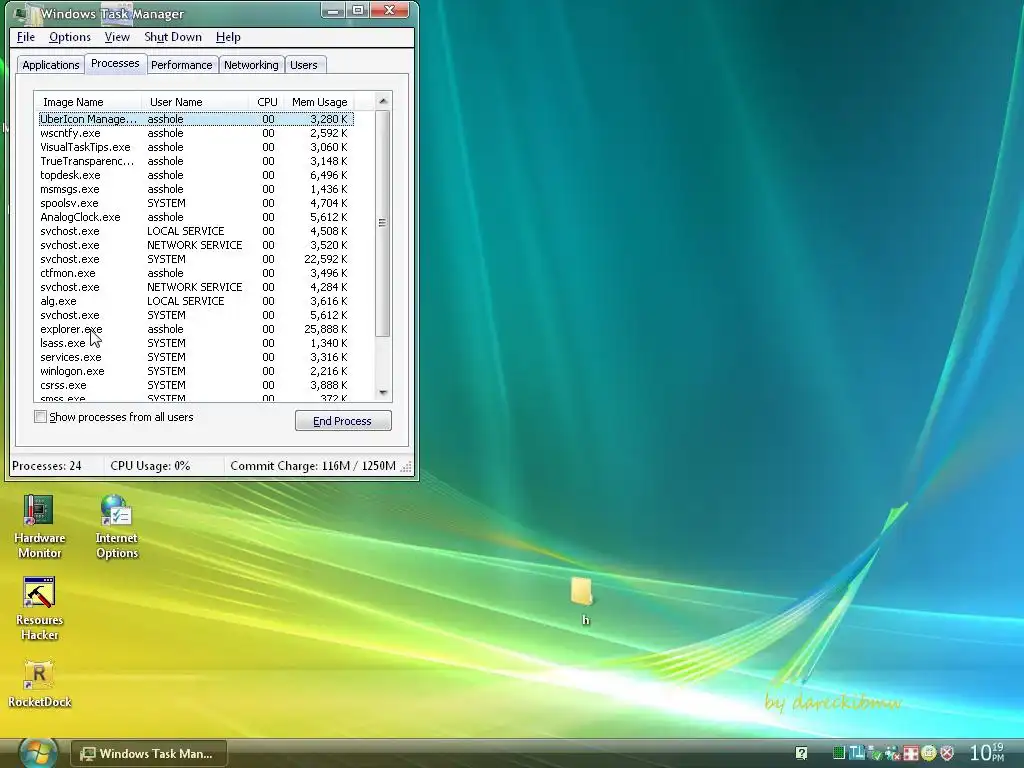Viewport: 1024px width, 768px height.
Task: Select the TrueTransparenc... process
Action: point(196,161)
